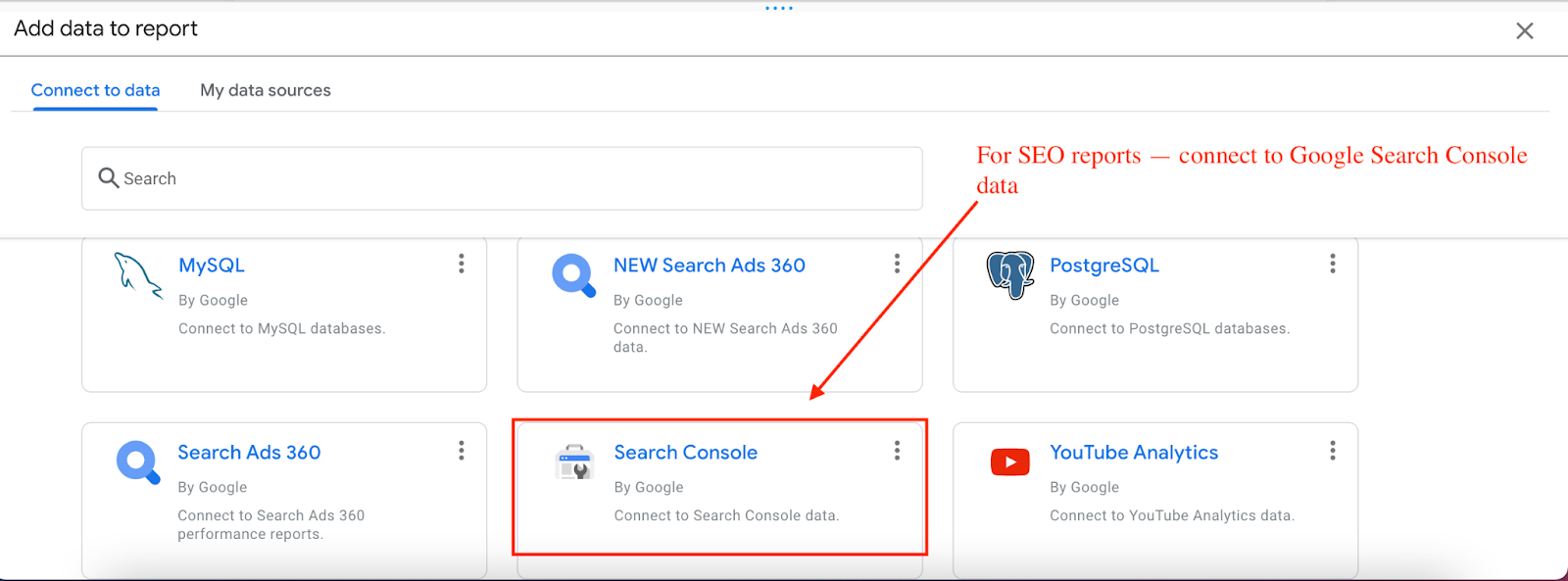The image size is (1568, 581).
Task: Choose the YouTube Analytics connector title
Action: [x=1133, y=453]
